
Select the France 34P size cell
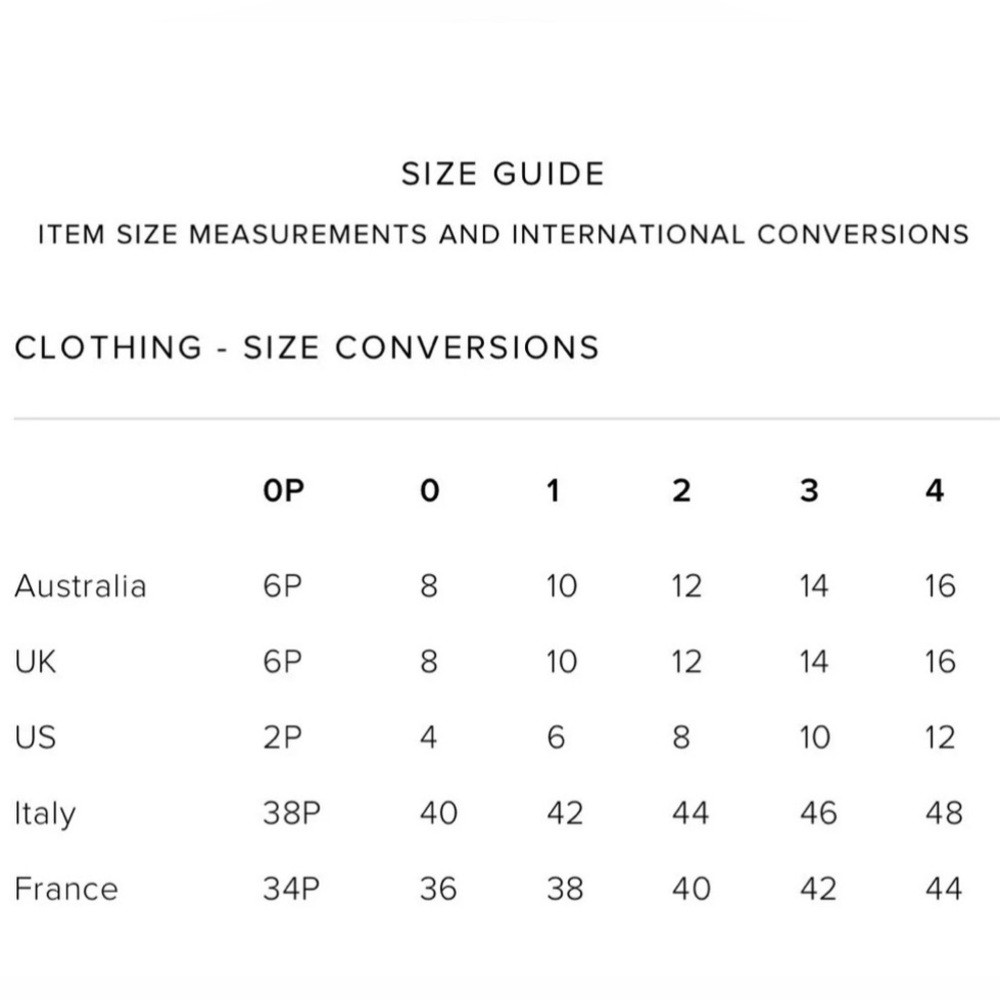(x=291, y=889)
